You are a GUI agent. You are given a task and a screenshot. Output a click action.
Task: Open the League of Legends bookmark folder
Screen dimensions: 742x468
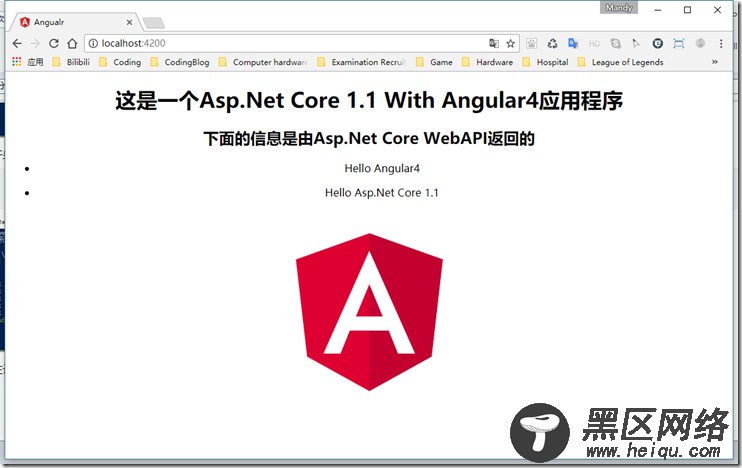pos(620,62)
